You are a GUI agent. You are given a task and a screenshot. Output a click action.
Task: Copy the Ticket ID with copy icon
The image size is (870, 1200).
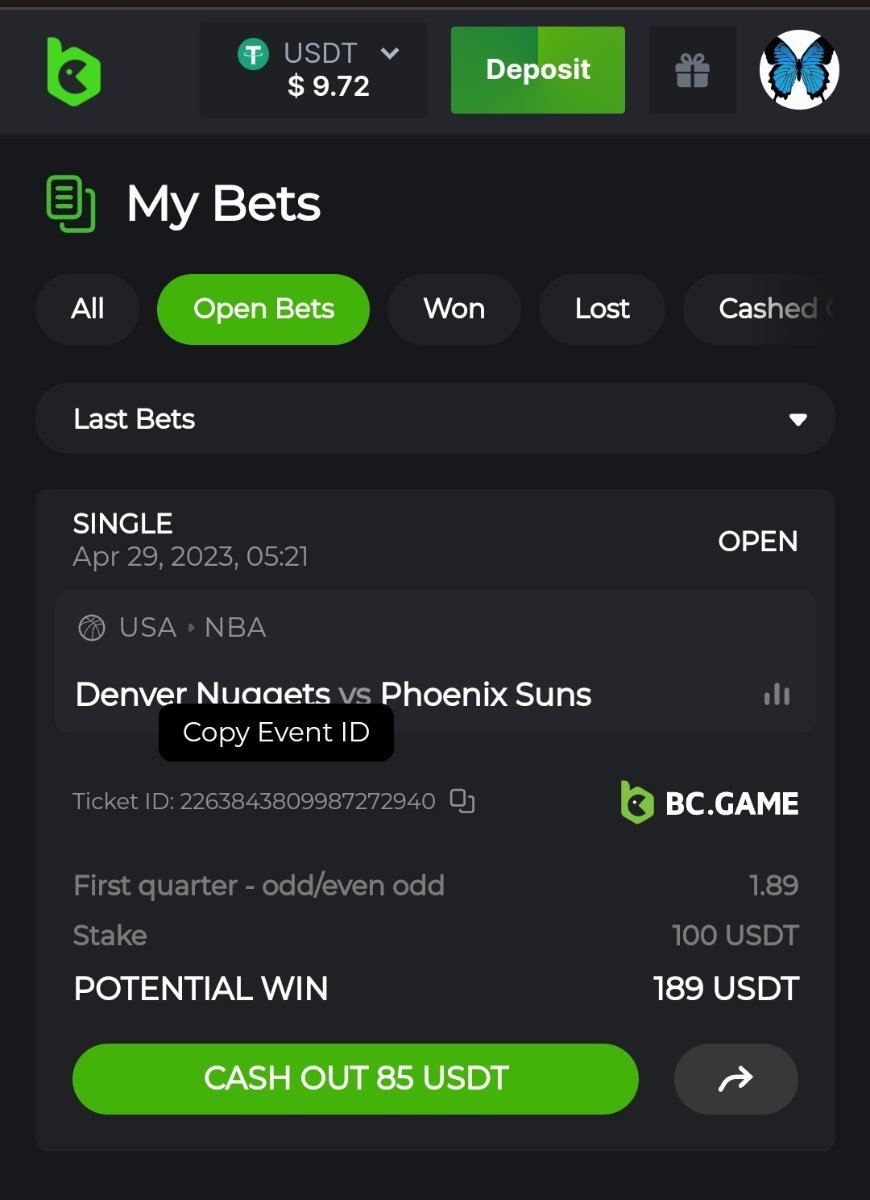coord(462,801)
